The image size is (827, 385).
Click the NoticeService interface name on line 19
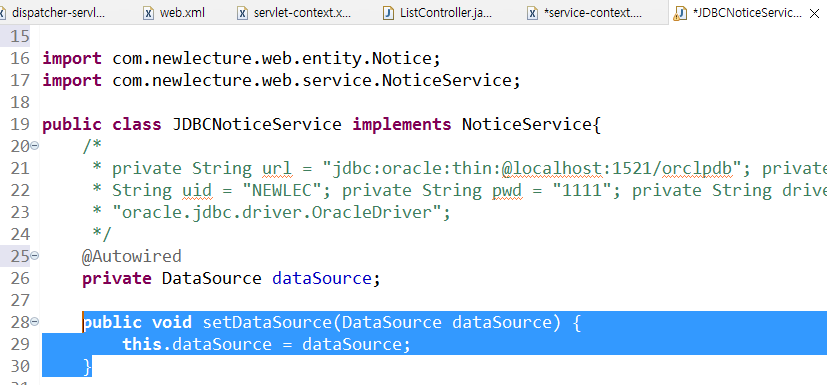(x=526, y=124)
